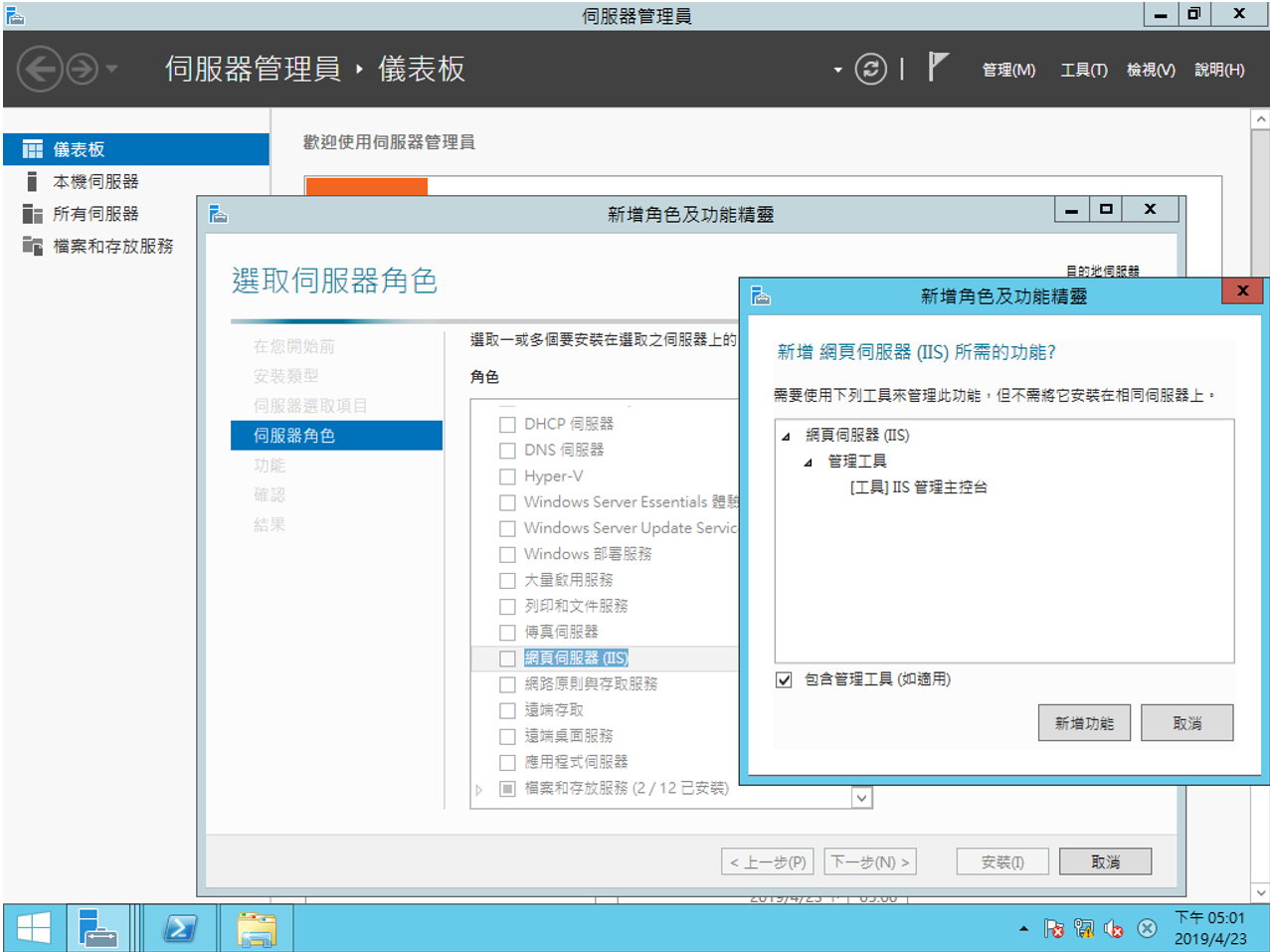This screenshot has height=952, width=1270.
Task: Select the Windows Server Update Services text
Action: click(x=631, y=528)
